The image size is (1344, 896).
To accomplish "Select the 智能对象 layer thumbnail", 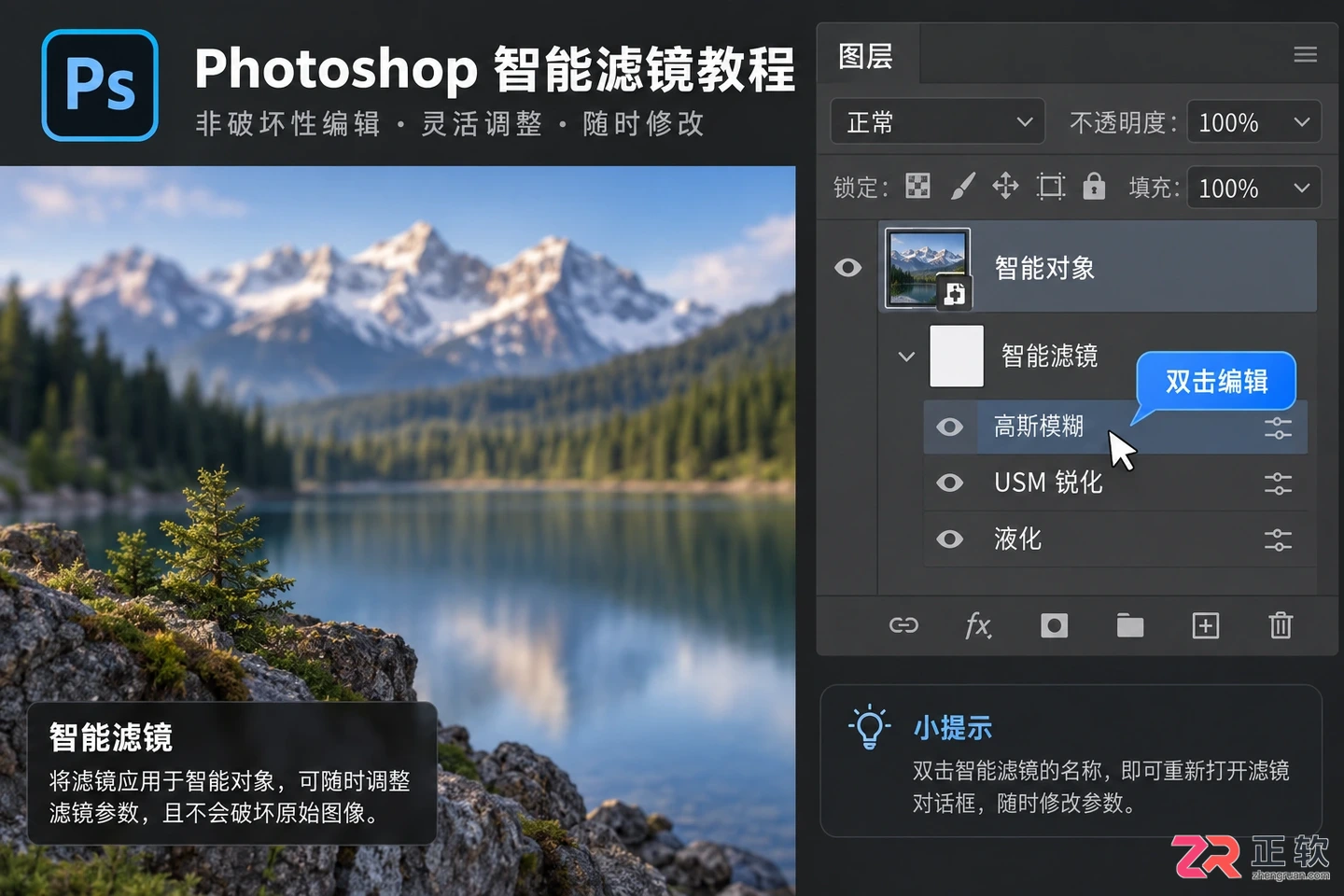I will pyautogui.click(x=928, y=268).
